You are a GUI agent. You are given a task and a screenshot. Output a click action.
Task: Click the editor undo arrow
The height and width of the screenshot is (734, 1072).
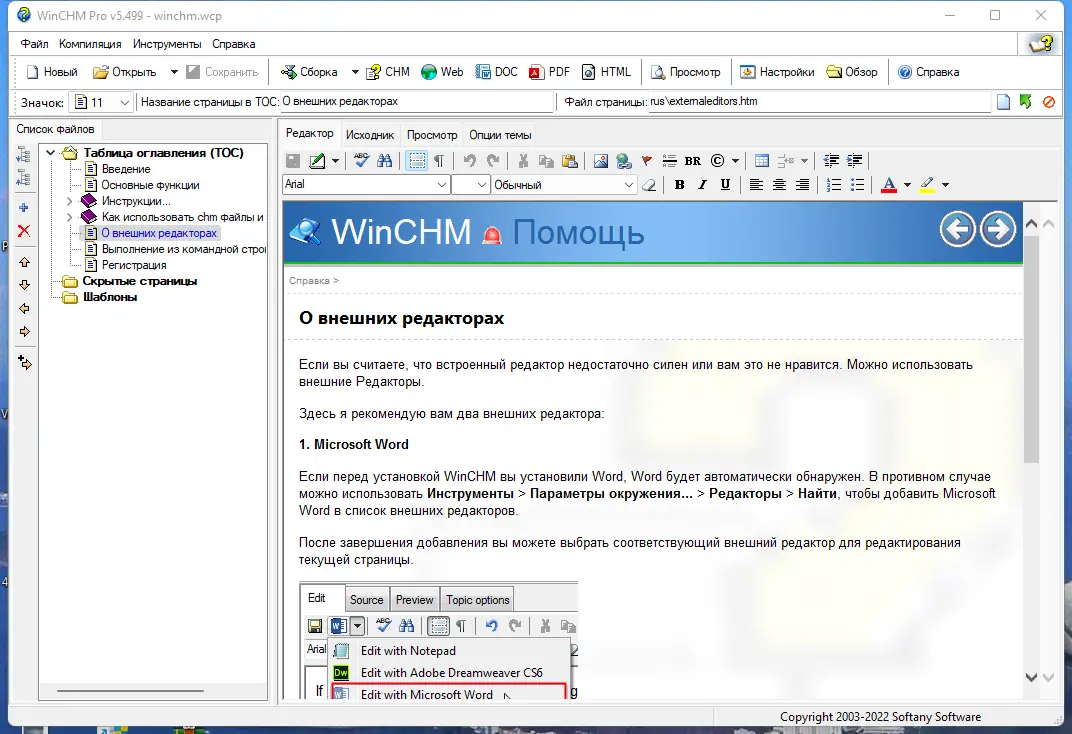(469, 161)
